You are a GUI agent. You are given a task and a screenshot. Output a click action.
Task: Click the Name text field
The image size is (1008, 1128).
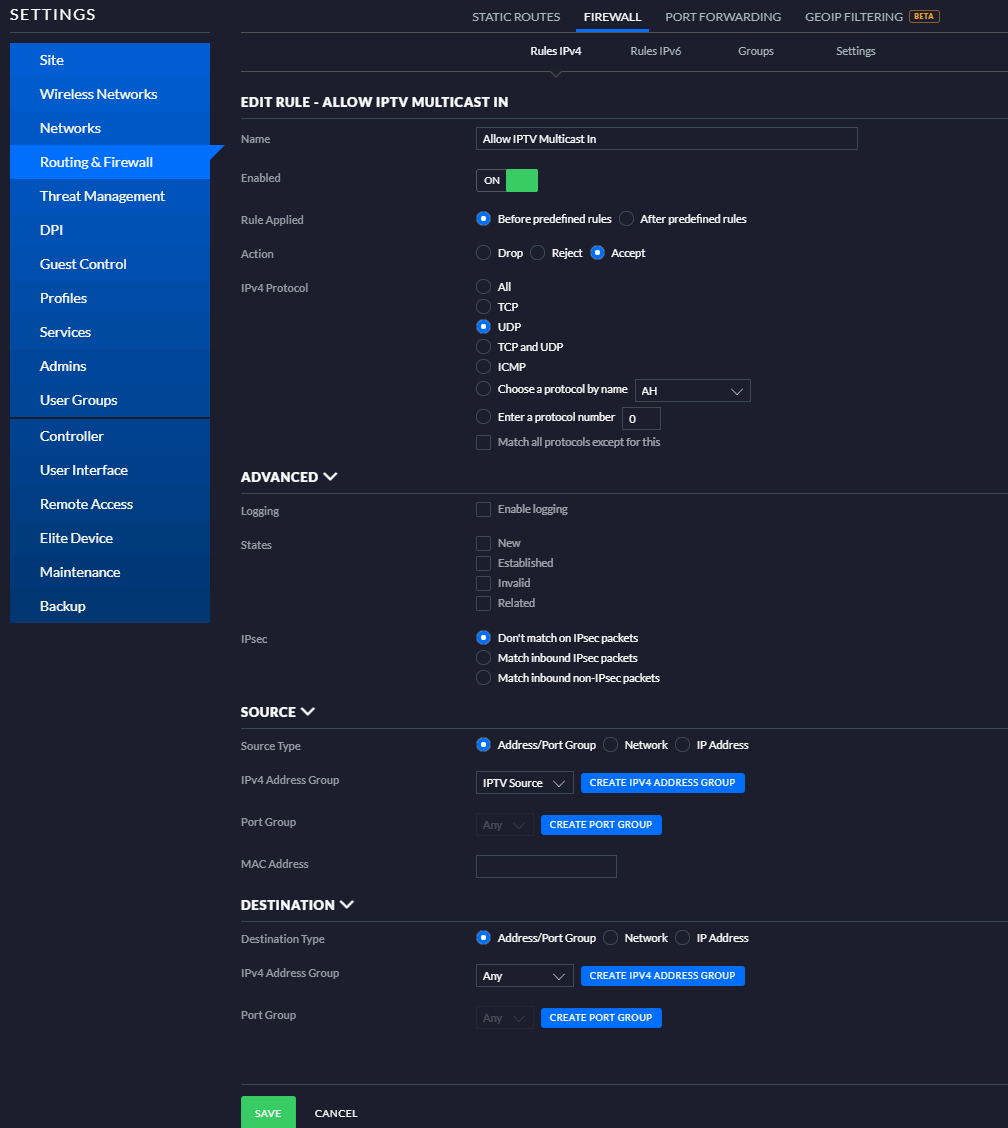coord(666,139)
